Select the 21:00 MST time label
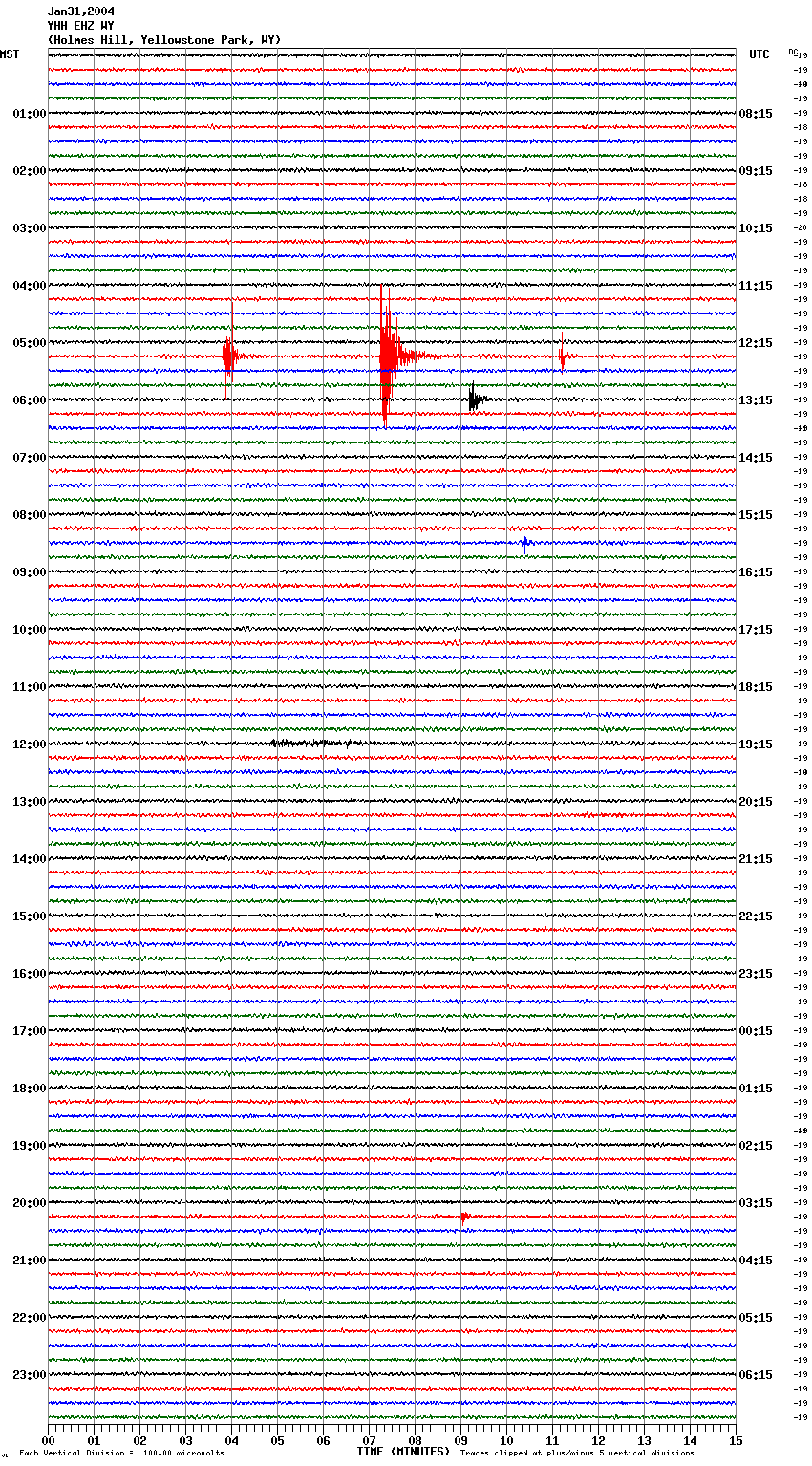The image size is (812, 1466). (x=30, y=1261)
